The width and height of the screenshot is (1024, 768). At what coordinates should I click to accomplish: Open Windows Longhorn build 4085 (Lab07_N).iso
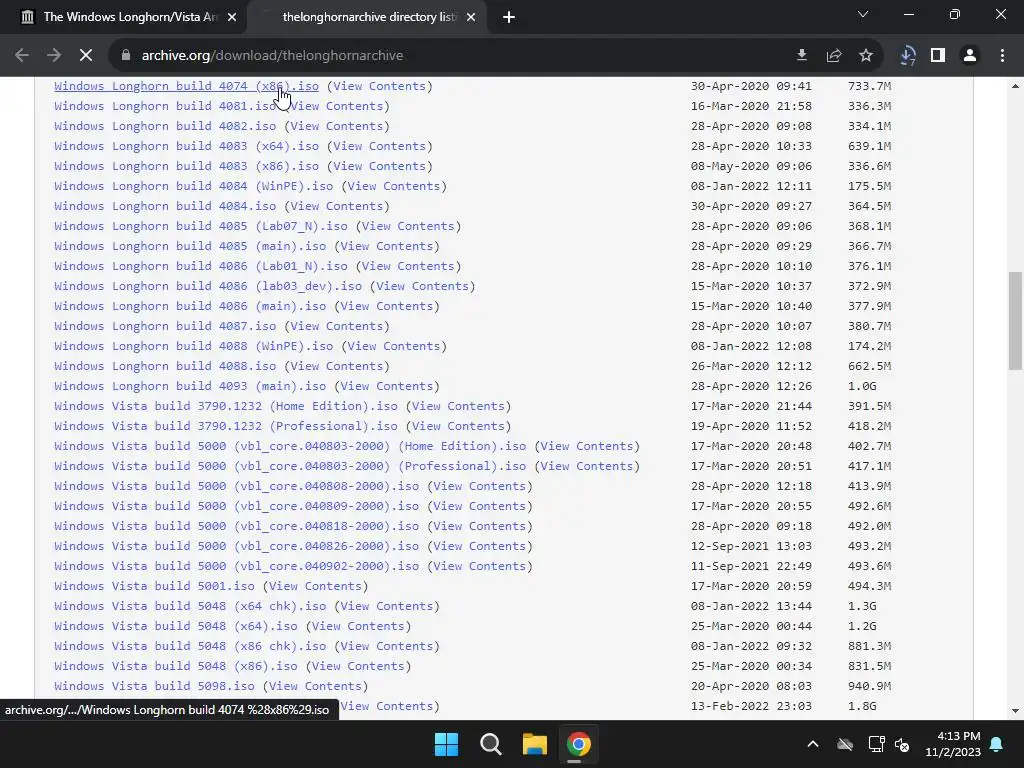(x=200, y=226)
